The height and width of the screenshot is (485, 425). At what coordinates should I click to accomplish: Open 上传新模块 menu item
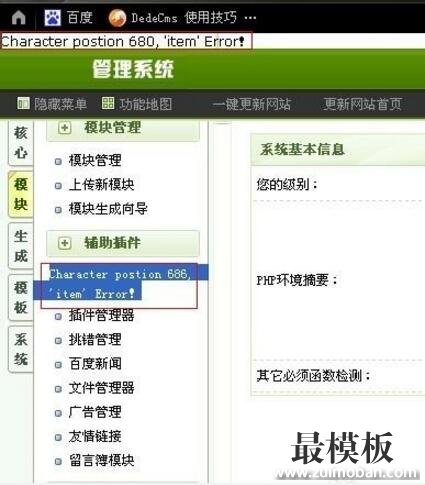coord(101,185)
